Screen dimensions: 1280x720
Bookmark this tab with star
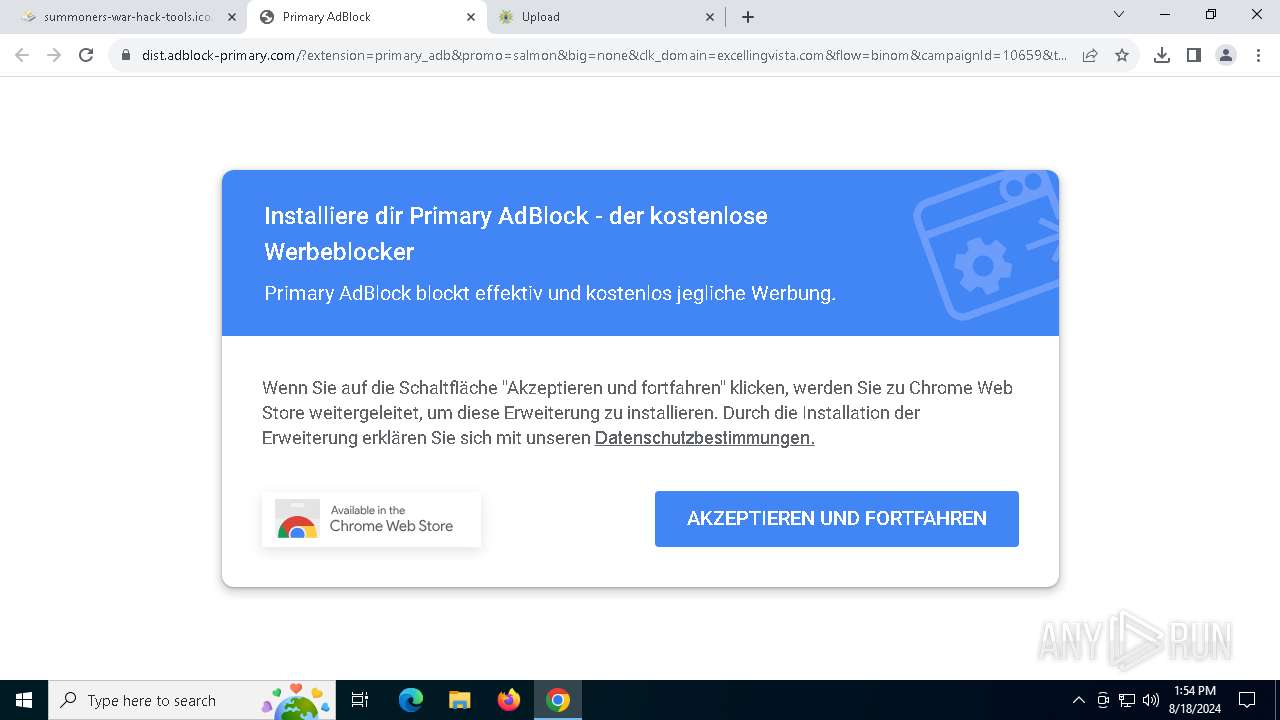(1122, 55)
